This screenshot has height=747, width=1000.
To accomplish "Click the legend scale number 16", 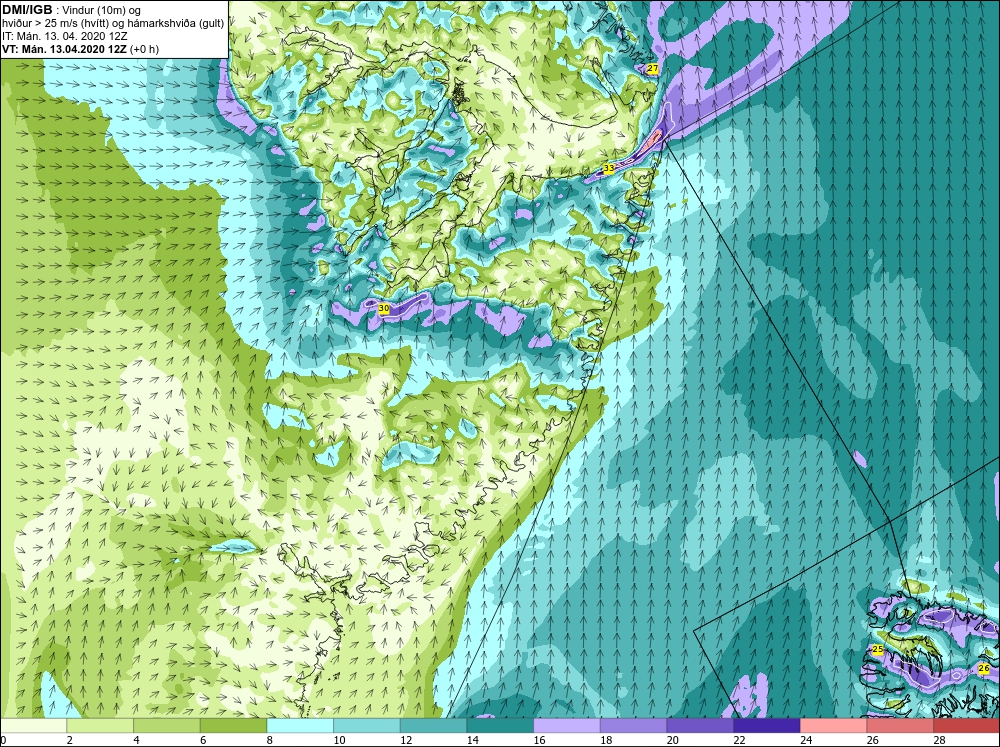I will pyautogui.click(x=540, y=740).
